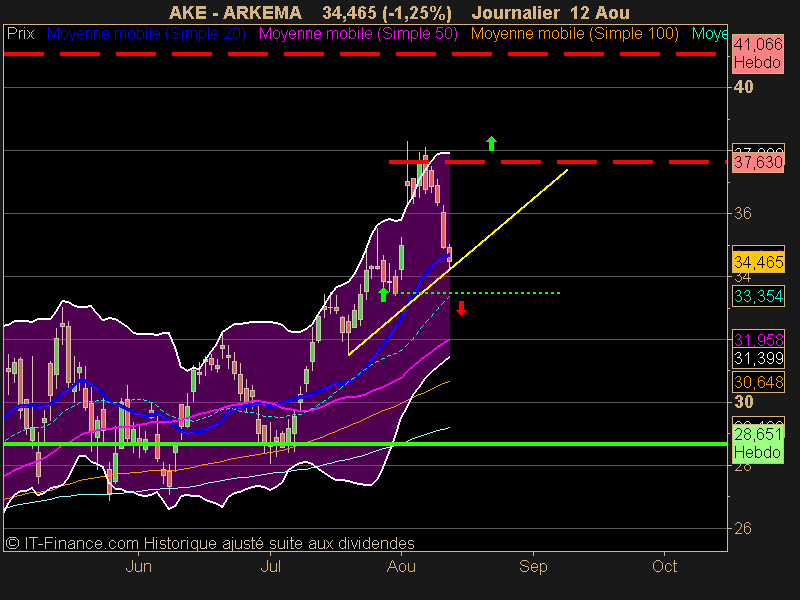Image resolution: width=800 pixels, height=600 pixels.
Task: Click the 'Aou' label on the time axis
Action: tap(402, 566)
